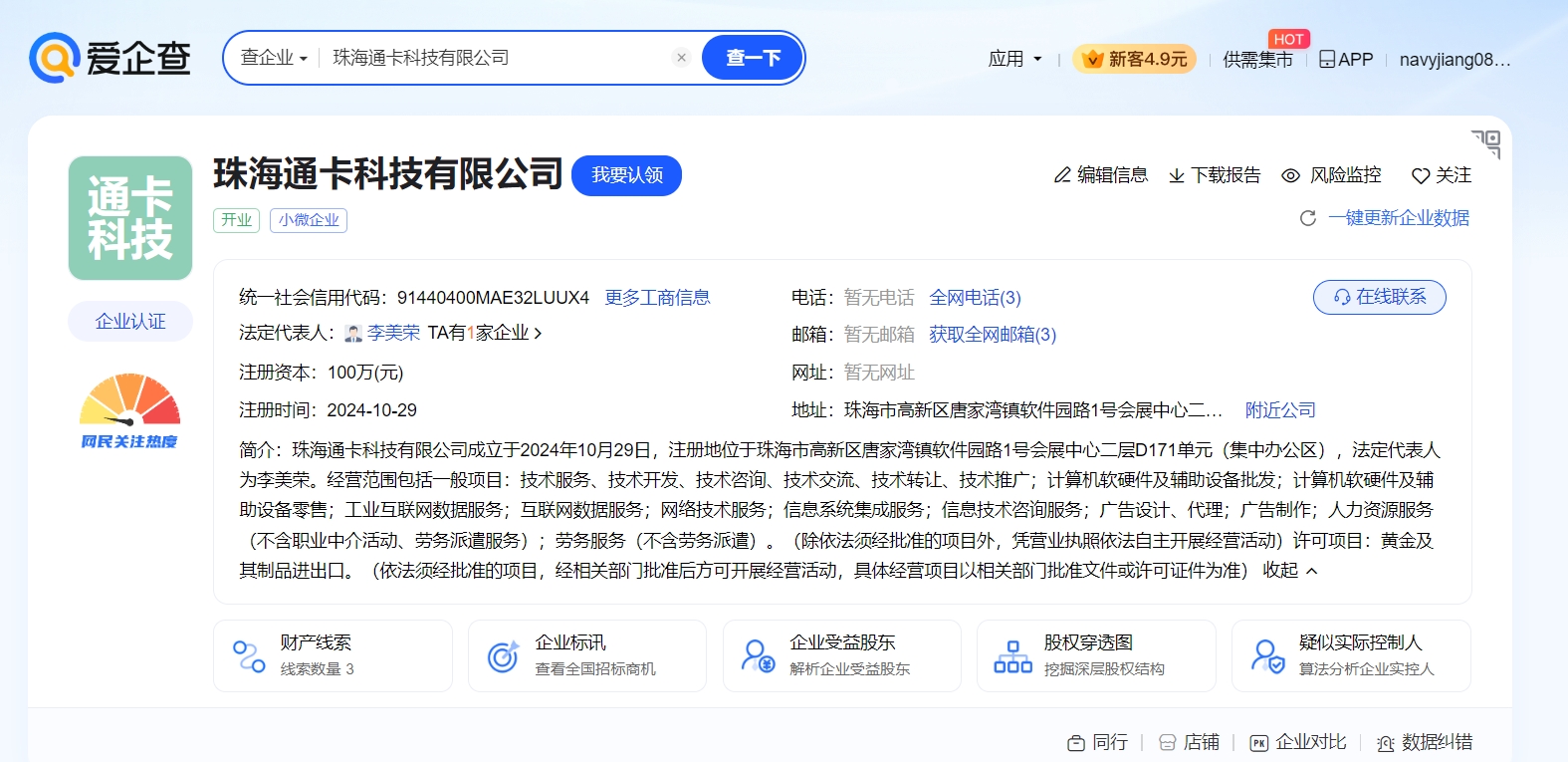
Task: Open the 全网电话(3) link
Action: [x=975, y=298]
